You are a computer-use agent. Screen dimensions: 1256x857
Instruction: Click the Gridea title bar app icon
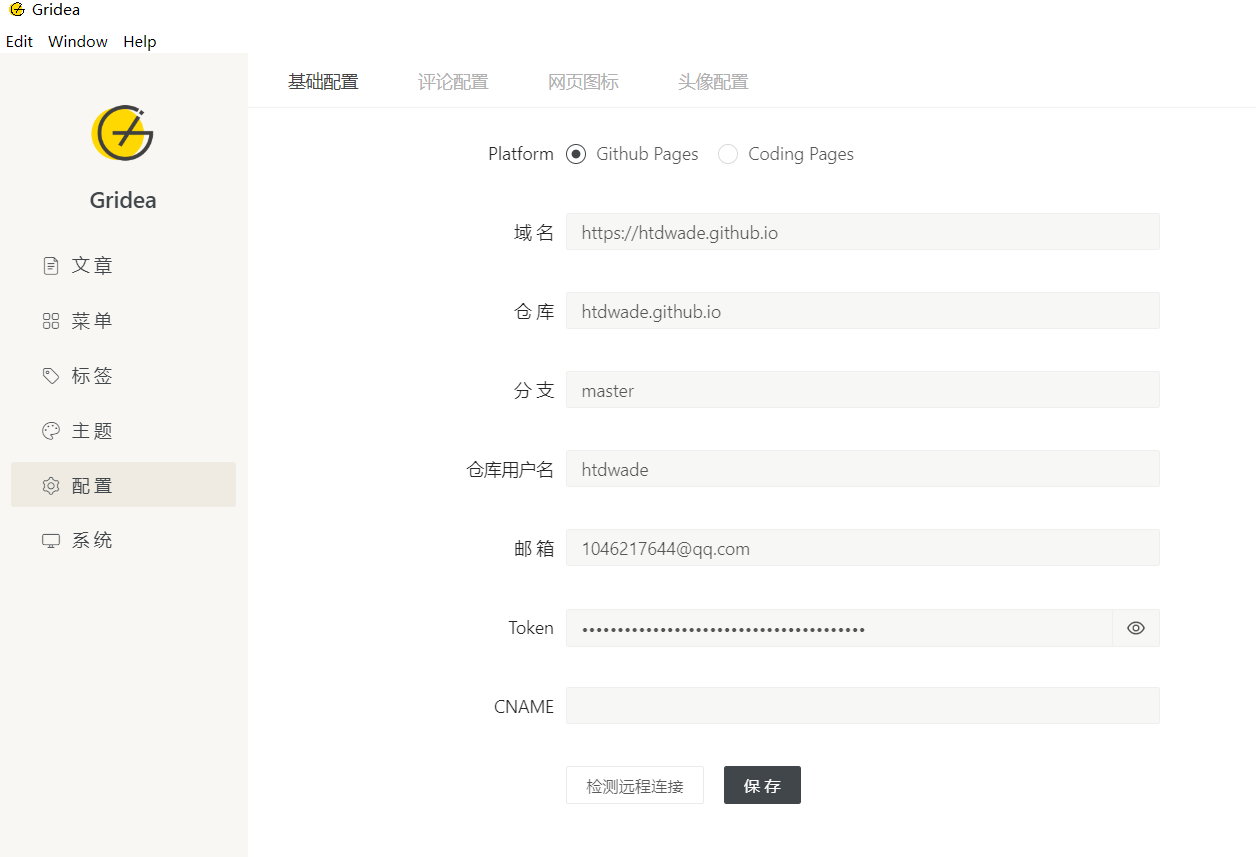click(16, 10)
